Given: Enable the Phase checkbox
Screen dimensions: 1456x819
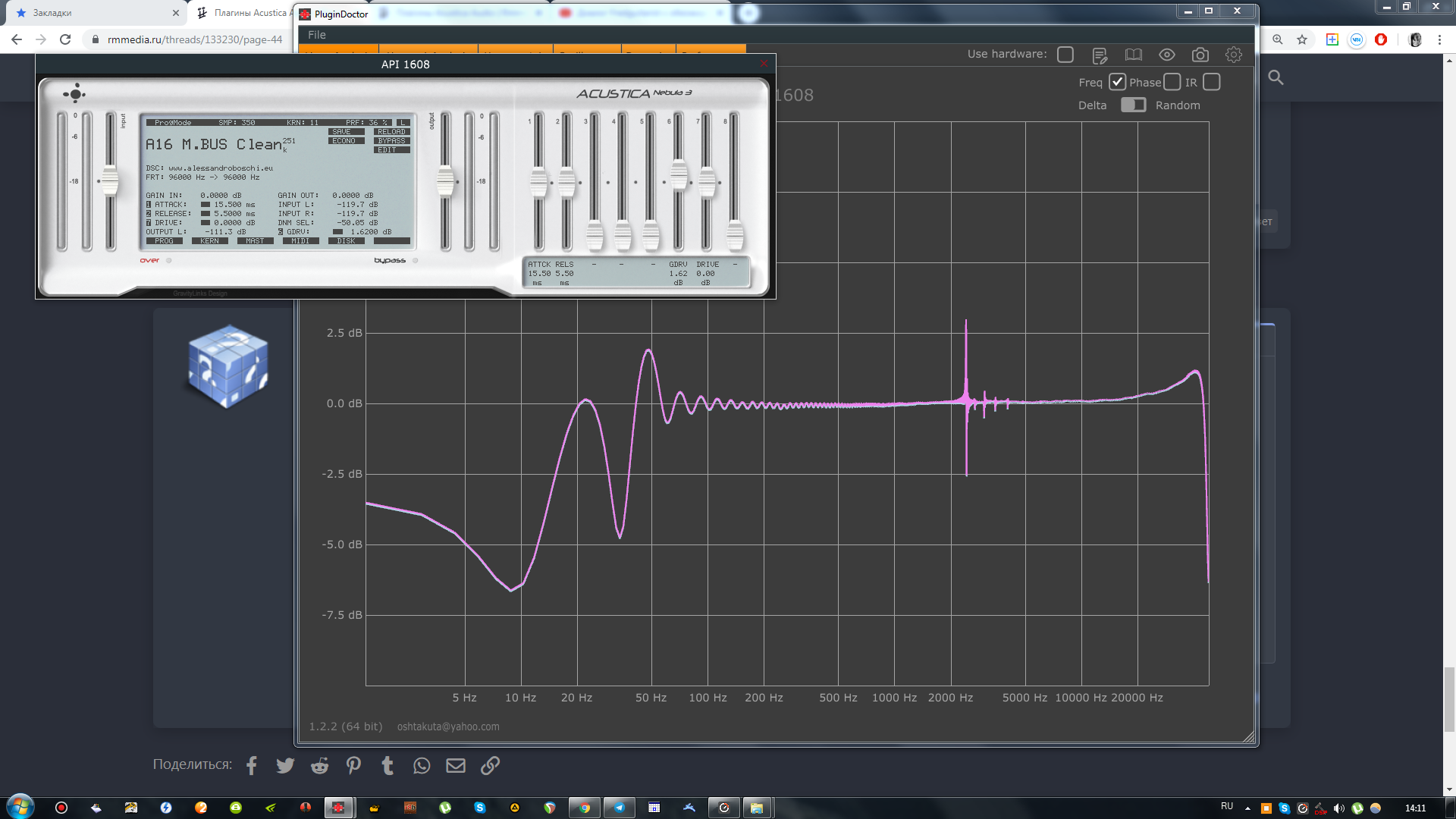Looking at the screenshot, I should (1172, 82).
